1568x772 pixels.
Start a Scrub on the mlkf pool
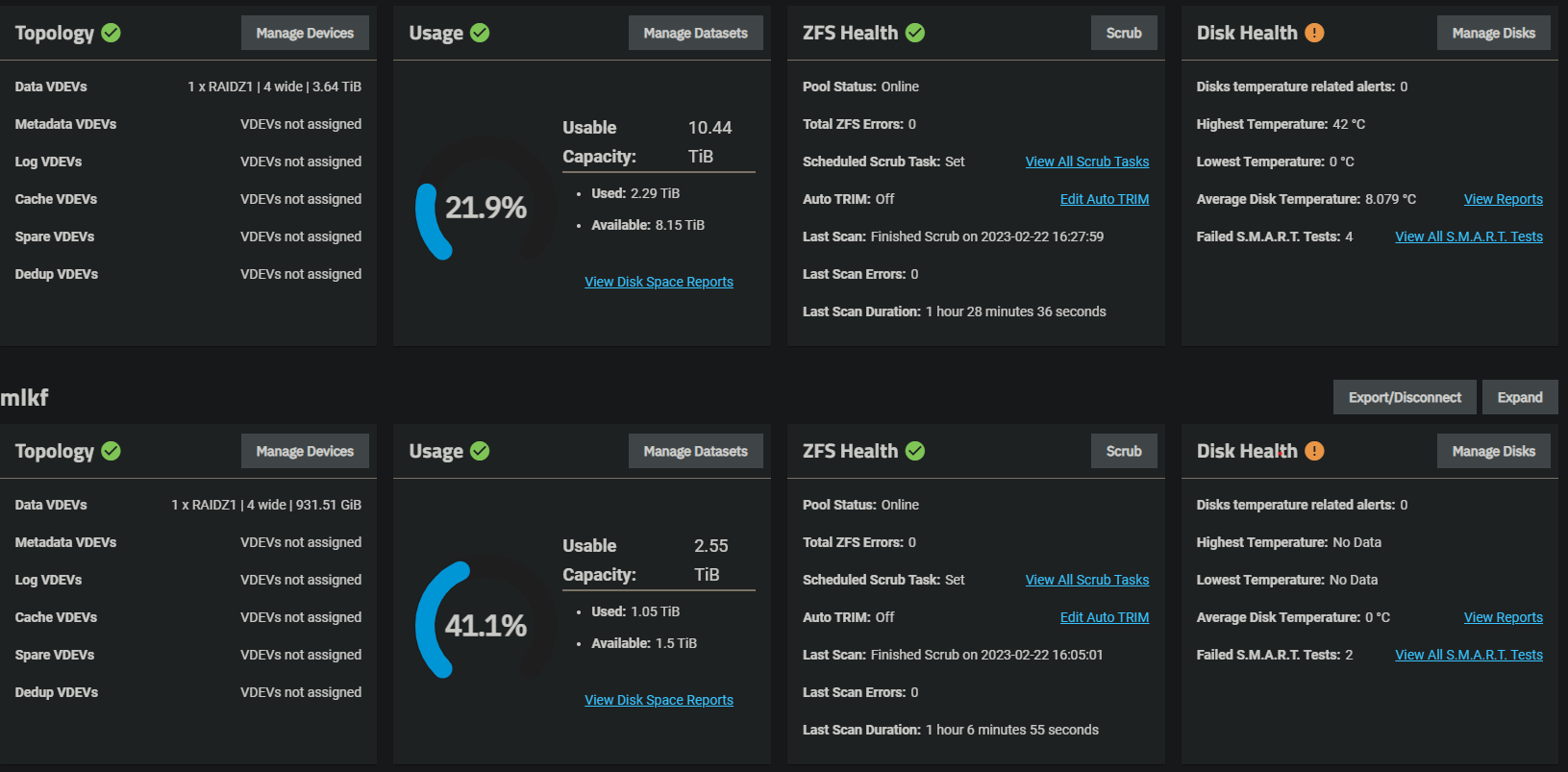point(1123,451)
